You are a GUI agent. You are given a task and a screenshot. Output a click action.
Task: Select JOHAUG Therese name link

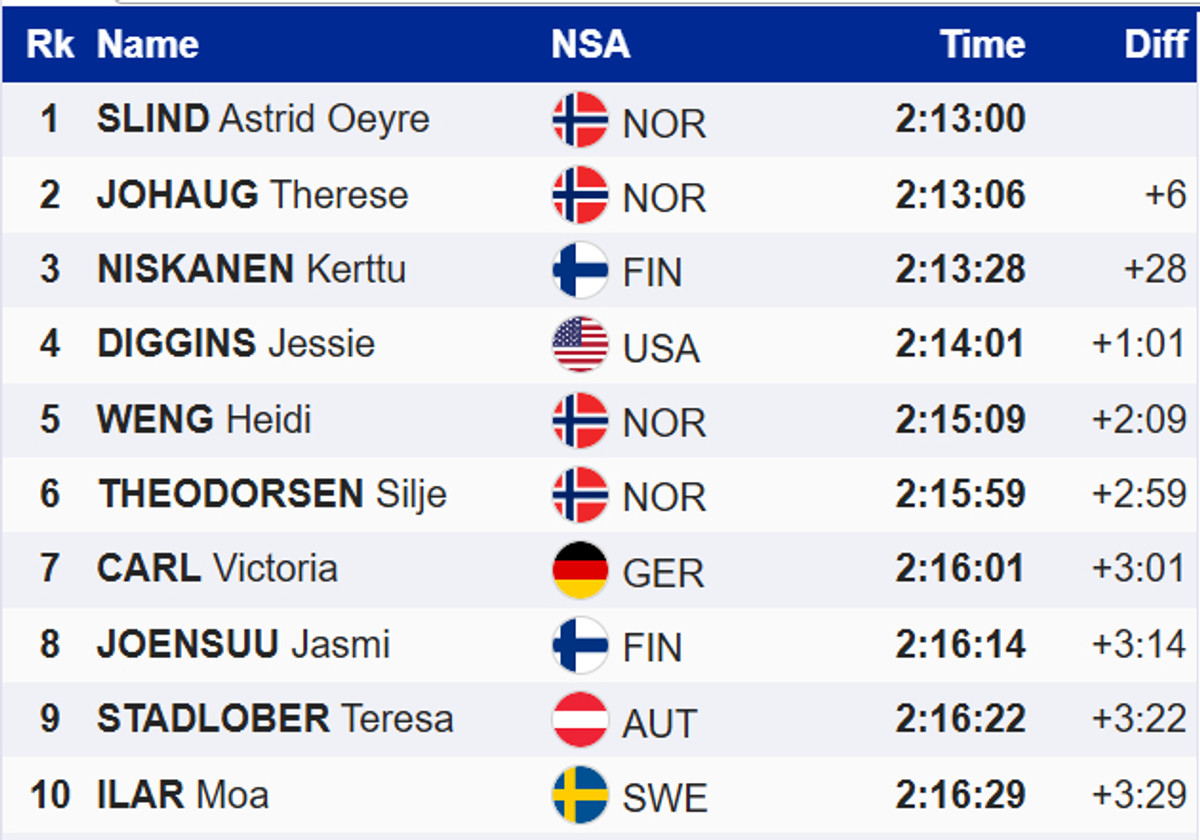point(252,194)
